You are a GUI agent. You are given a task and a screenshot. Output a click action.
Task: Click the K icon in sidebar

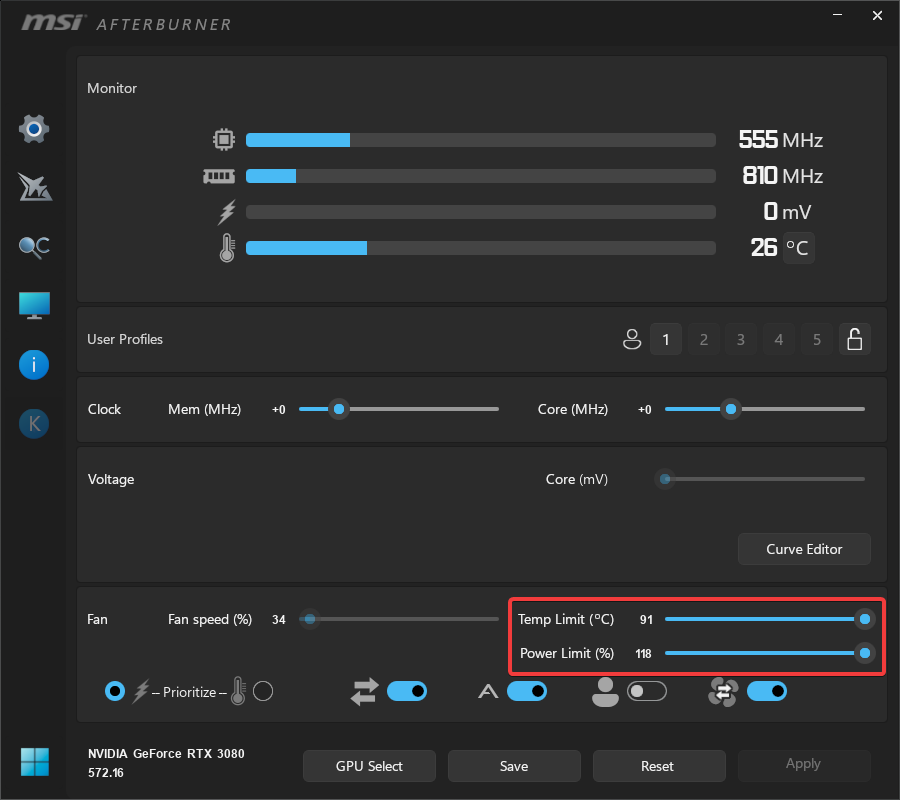(34, 424)
